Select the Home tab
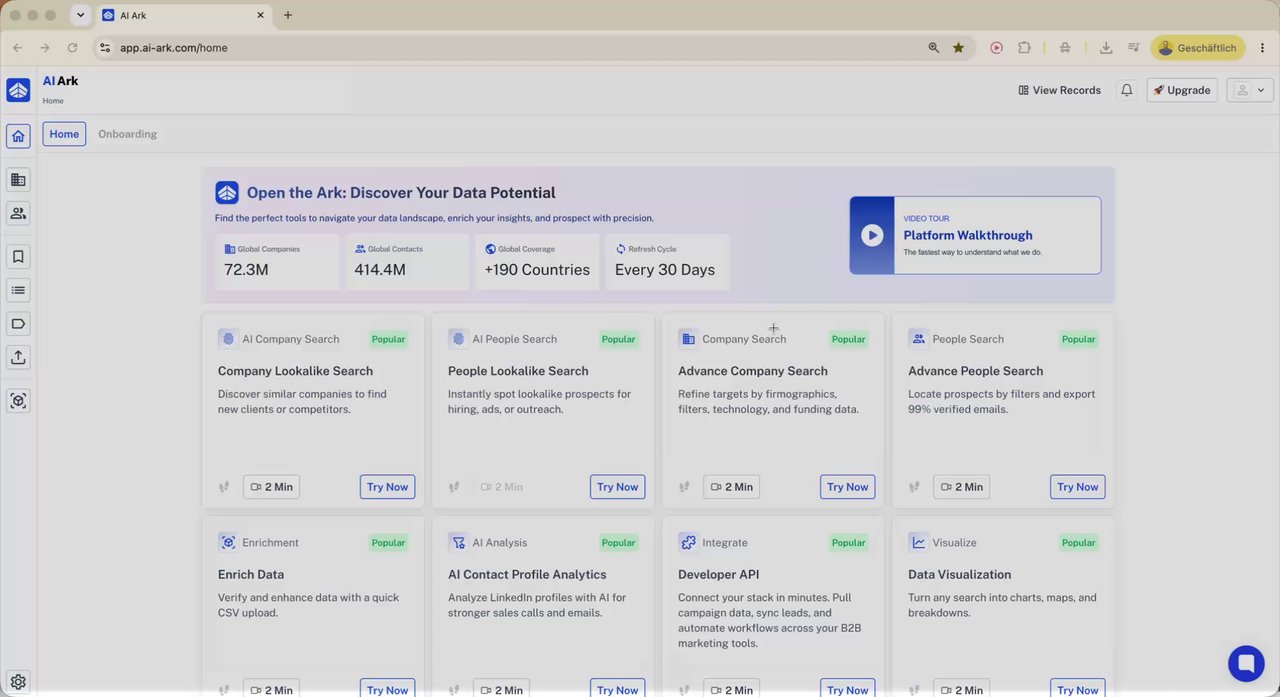This screenshot has width=1280, height=697. point(64,134)
